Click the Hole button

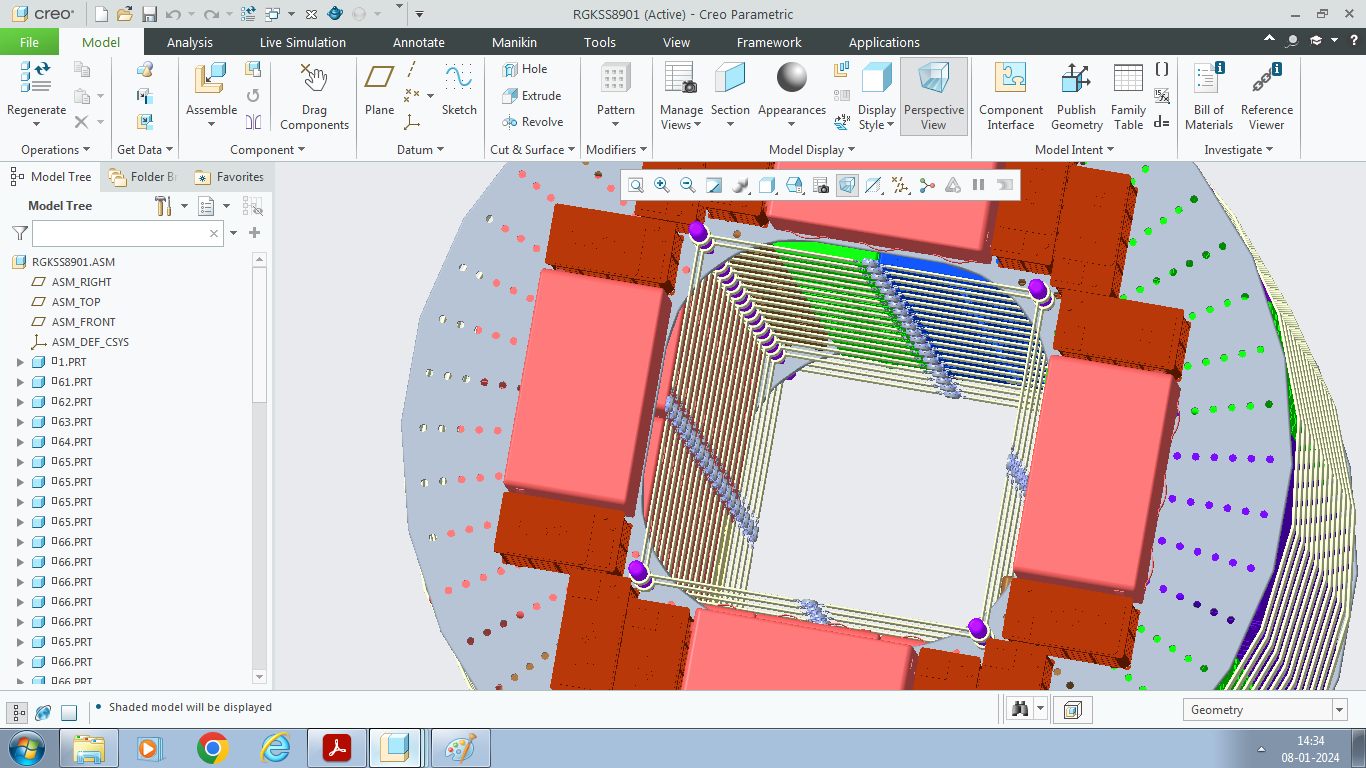tap(525, 69)
